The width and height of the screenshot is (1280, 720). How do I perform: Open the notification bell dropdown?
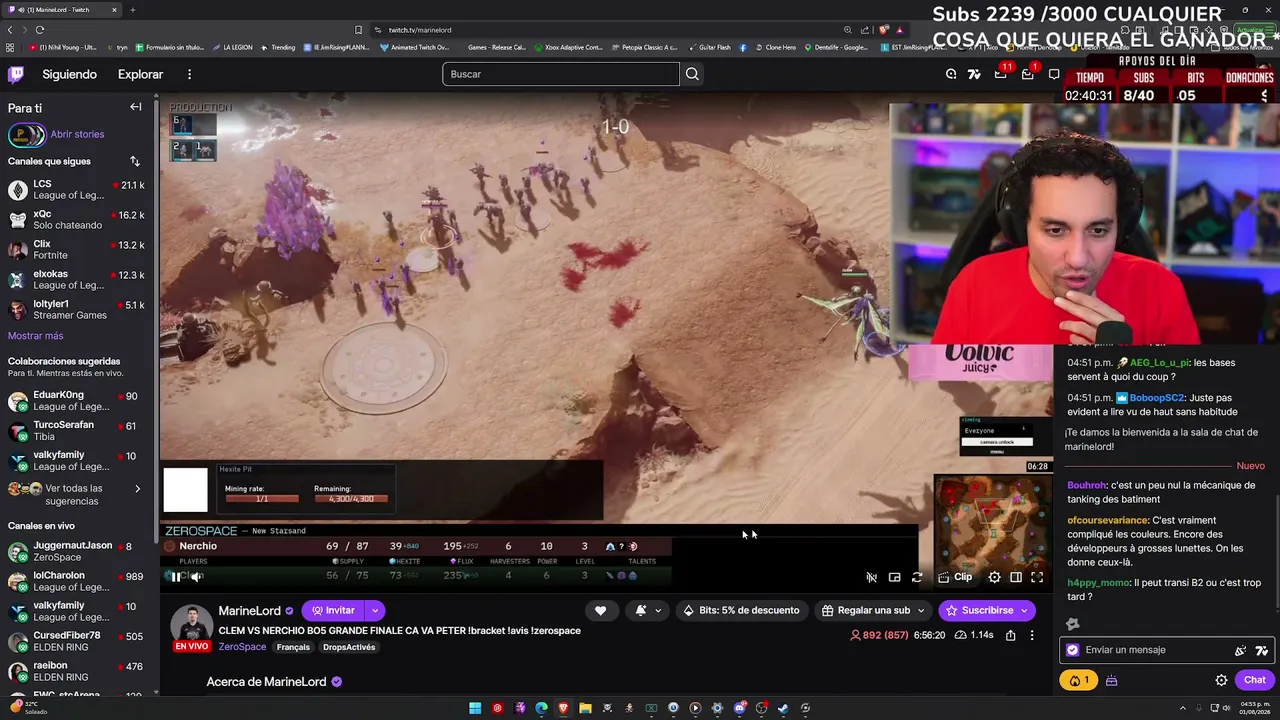[647, 610]
